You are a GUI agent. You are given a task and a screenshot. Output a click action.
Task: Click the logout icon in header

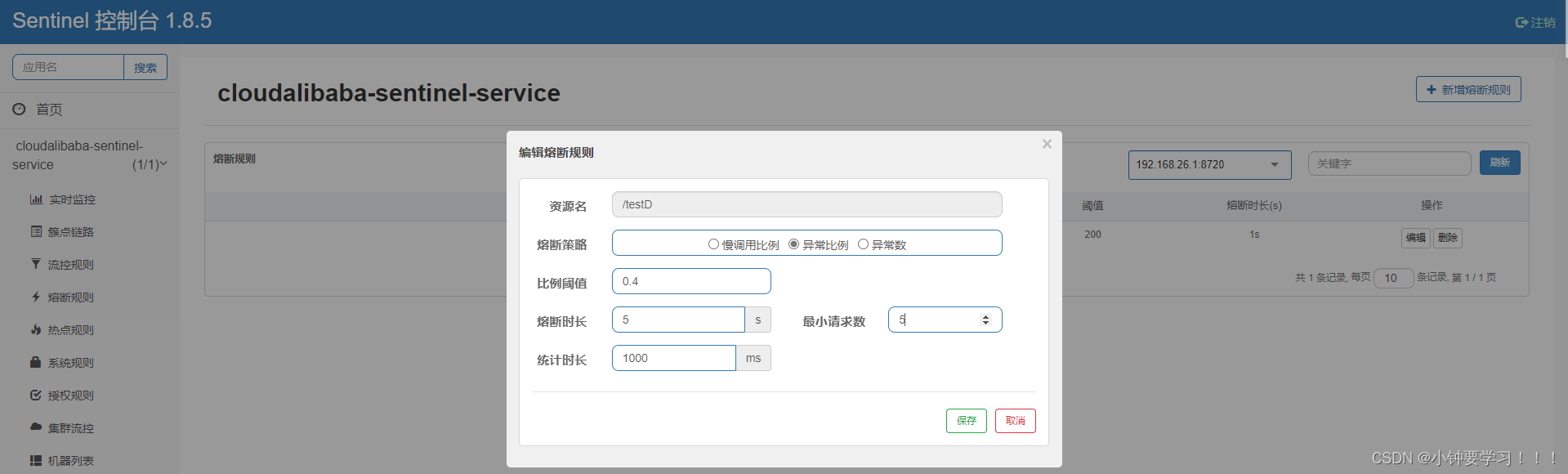tap(1521, 23)
